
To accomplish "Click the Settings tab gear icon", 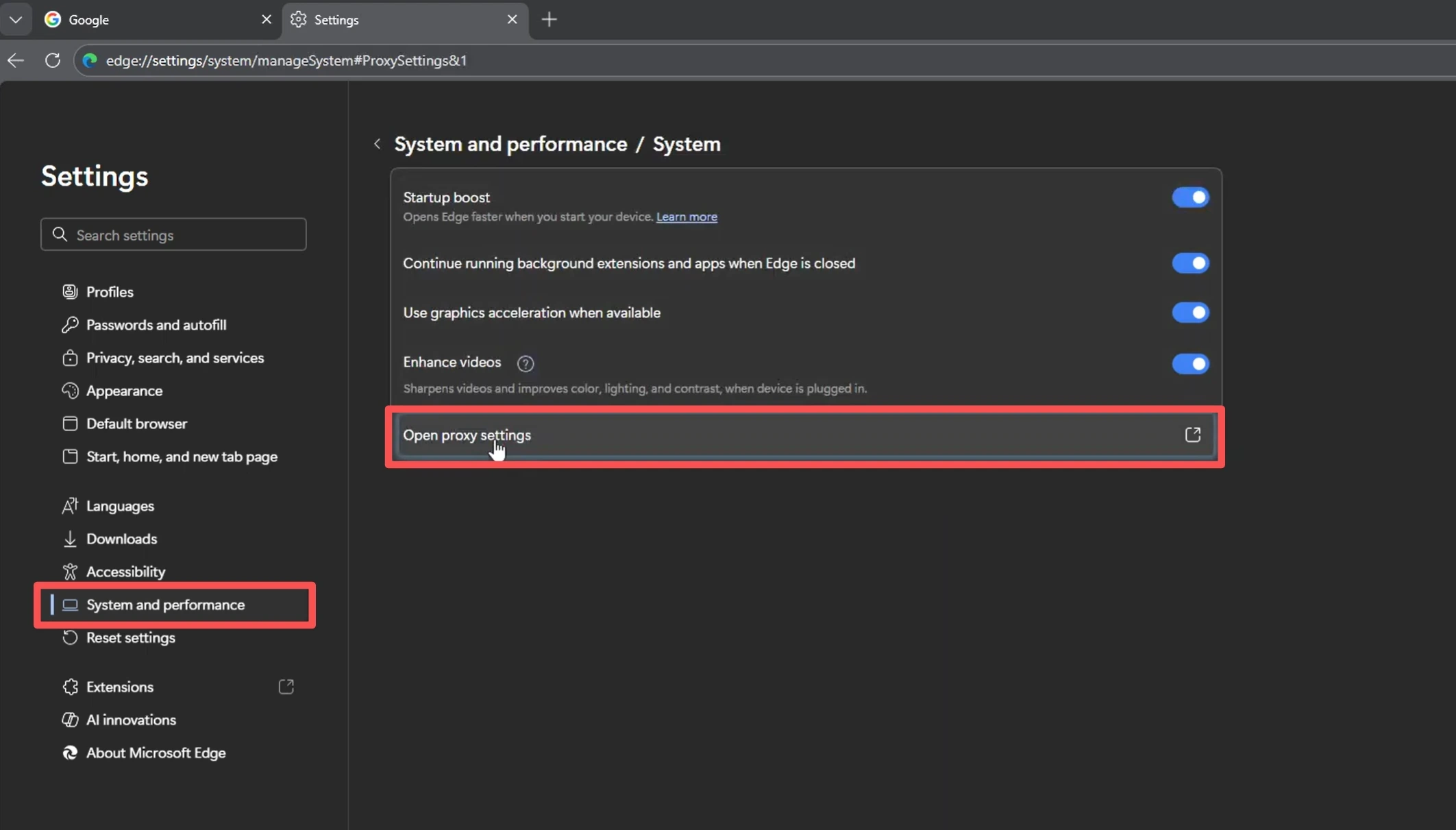I will 298,19.
